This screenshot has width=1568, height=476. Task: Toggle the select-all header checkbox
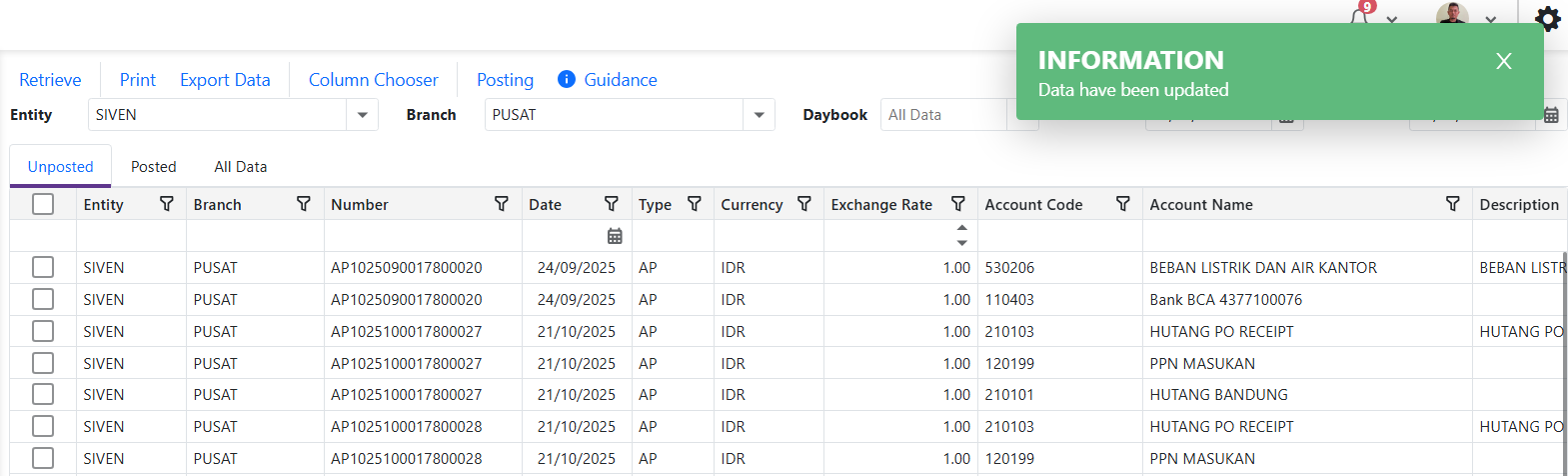(x=43, y=204)
